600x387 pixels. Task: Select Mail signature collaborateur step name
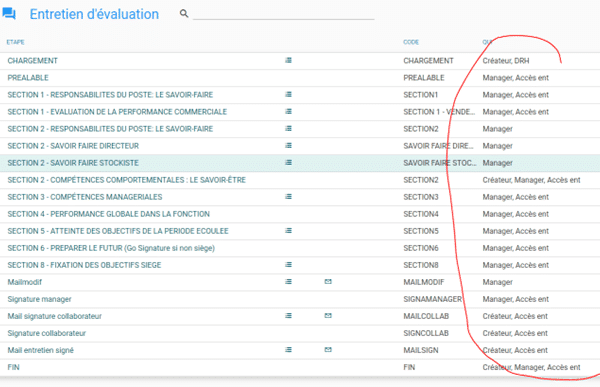tap(54, 316)
